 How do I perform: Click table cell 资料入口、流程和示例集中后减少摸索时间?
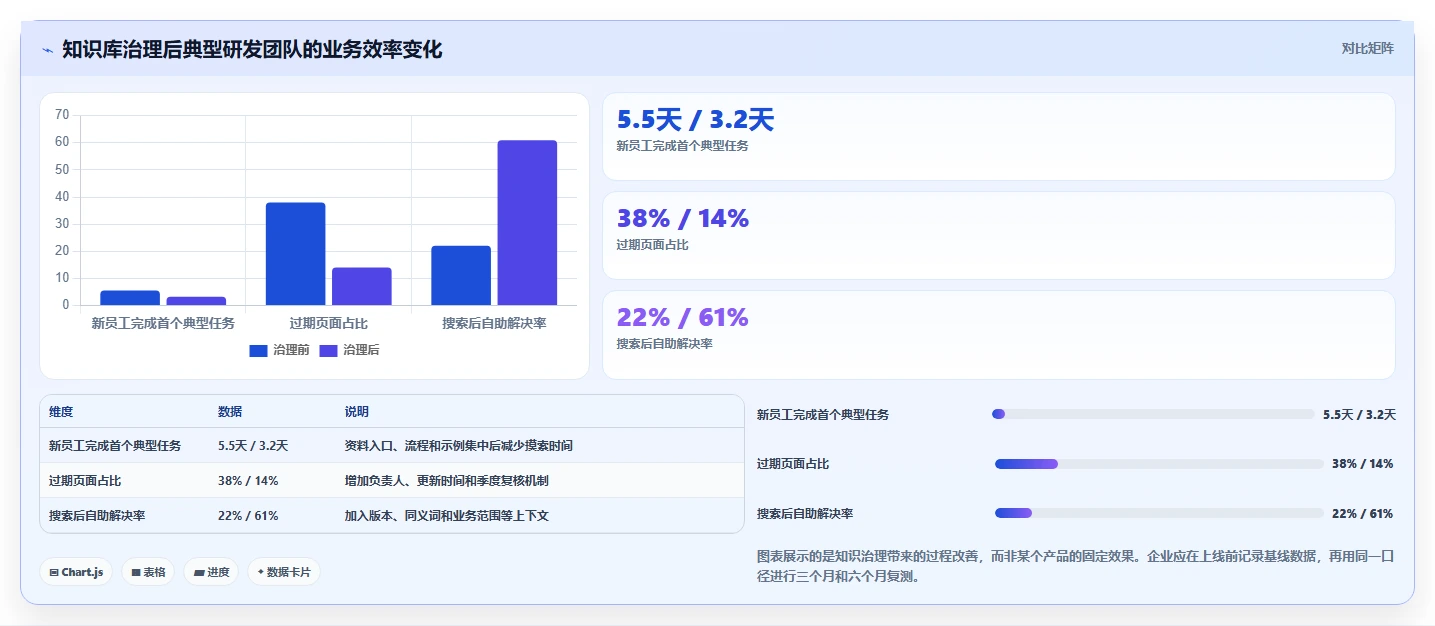(459, 446)
